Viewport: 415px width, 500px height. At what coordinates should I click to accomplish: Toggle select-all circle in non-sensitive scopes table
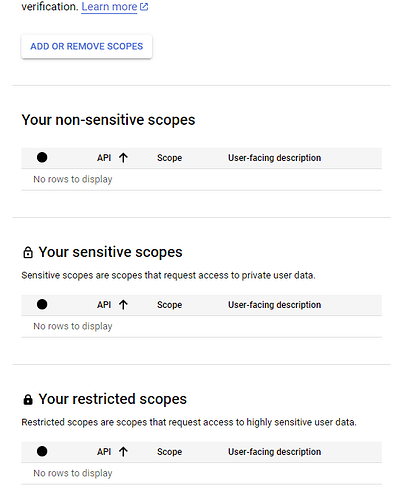tap(42, 157)
